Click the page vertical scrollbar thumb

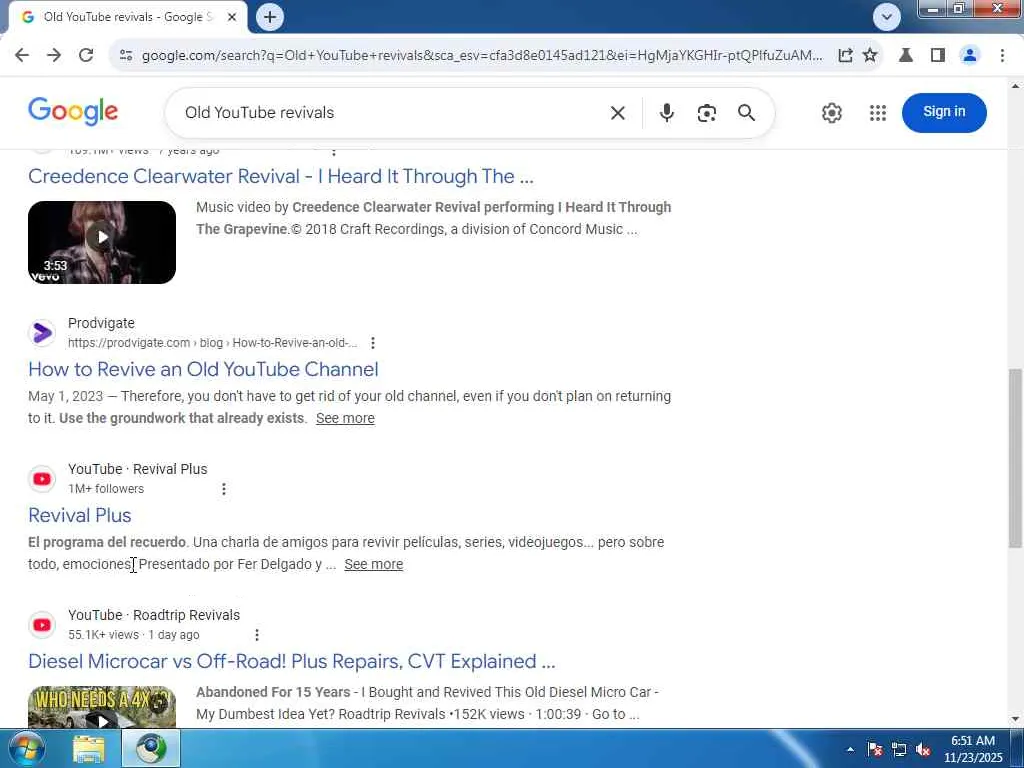tap(1016, 458)
